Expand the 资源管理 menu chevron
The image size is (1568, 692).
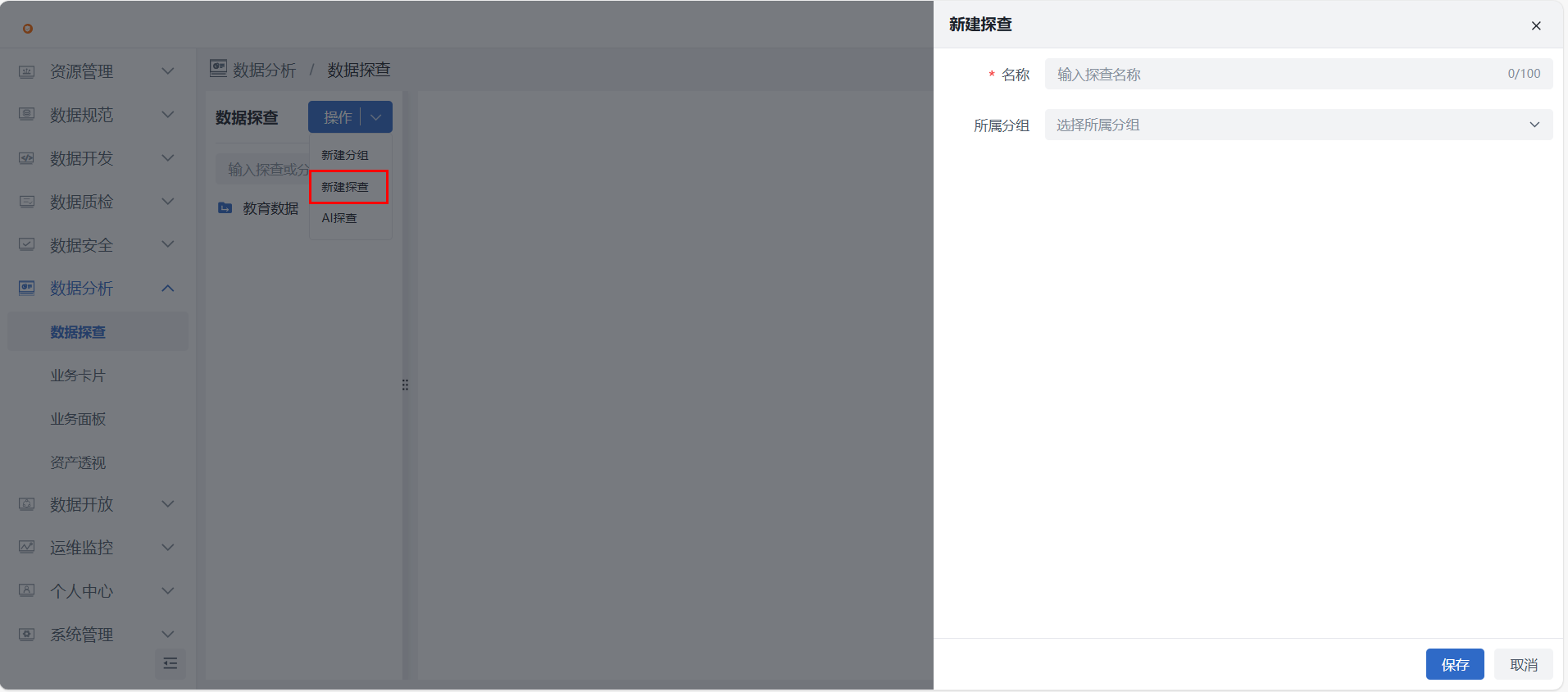[168, 71]
